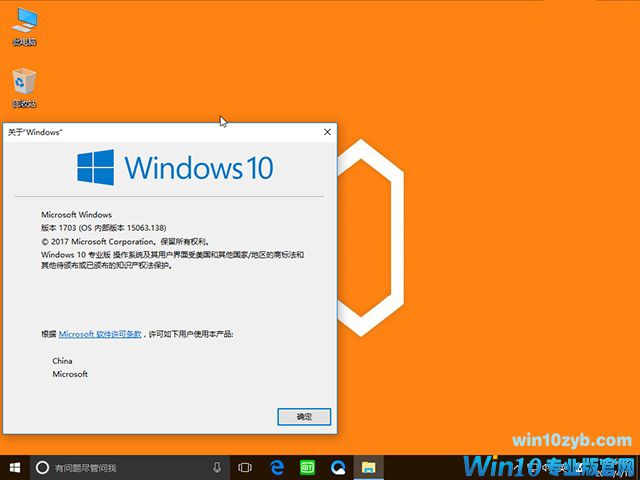Activate Cortana microphone voice input
640x480 pixels.
click(x=217, y=467)
